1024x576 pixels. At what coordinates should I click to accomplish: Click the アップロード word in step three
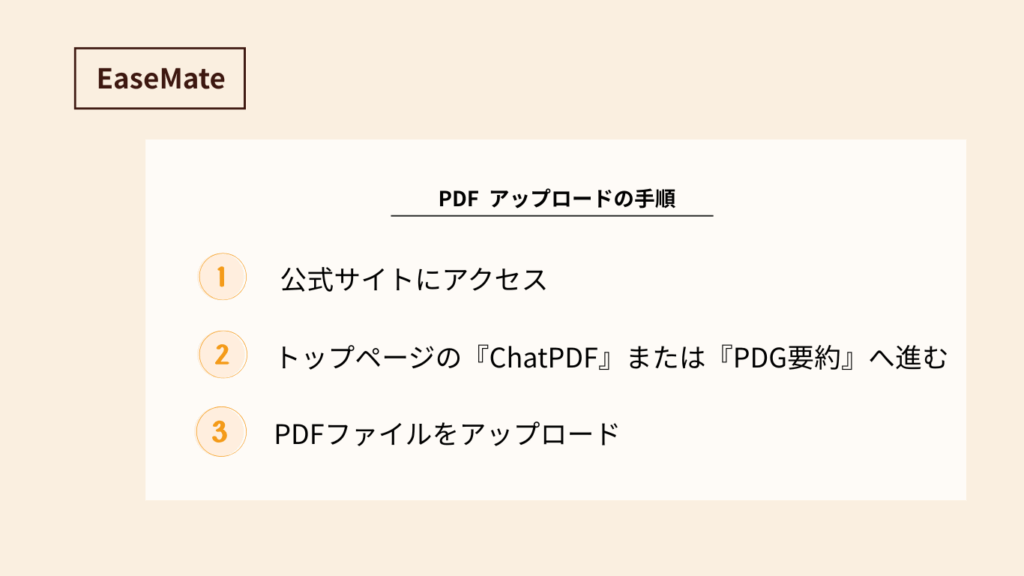pos(539,434)
